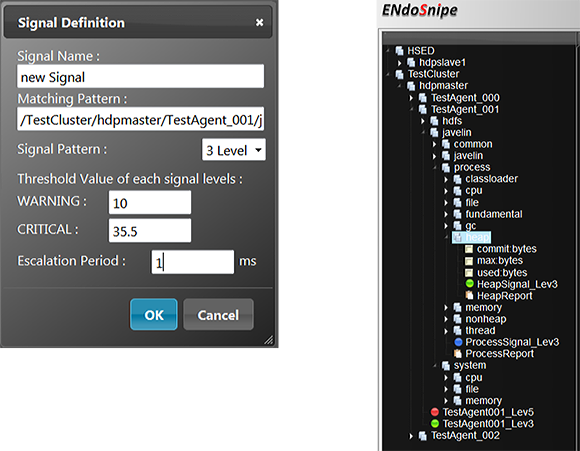Click the commit:bytes graph icon
Screen dimensions: 580x451
(x=469, y=249)
